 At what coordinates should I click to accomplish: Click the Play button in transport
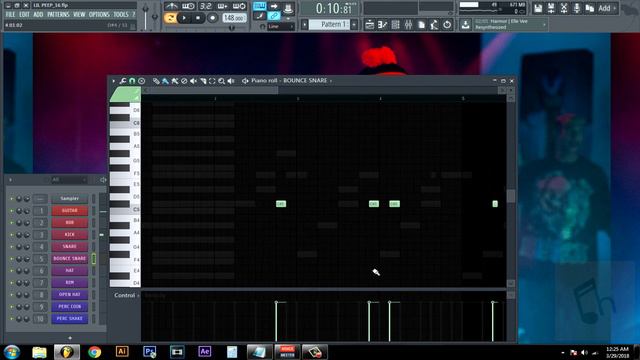point(184,18)
